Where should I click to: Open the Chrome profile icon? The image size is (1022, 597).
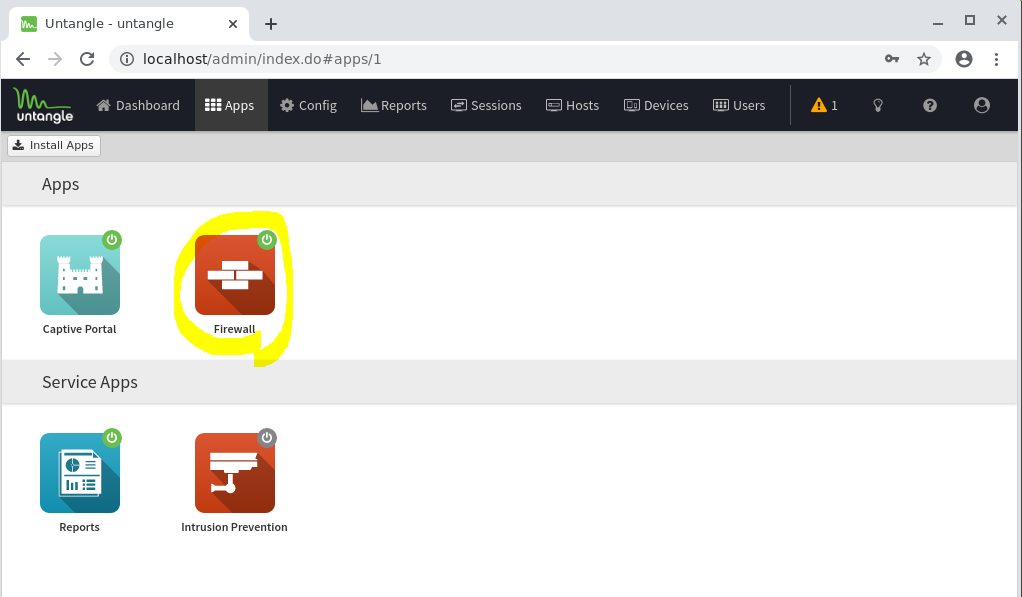pyautogui.click(x=964, y=59)
